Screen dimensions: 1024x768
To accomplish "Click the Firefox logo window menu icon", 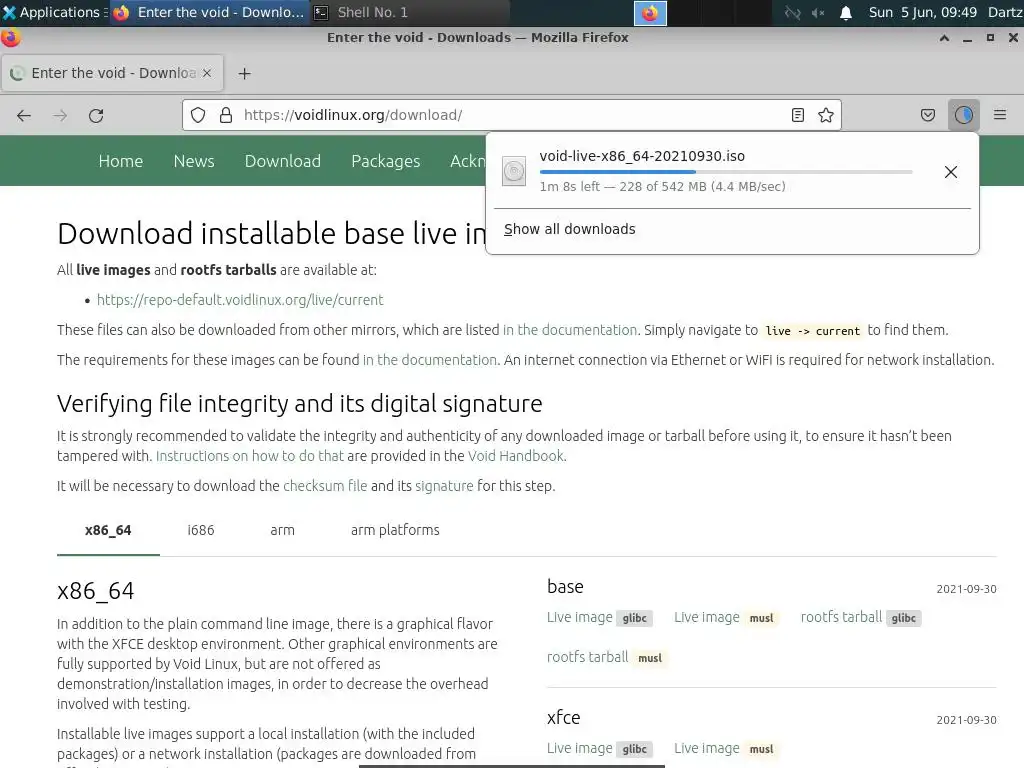I will (11, 38).
